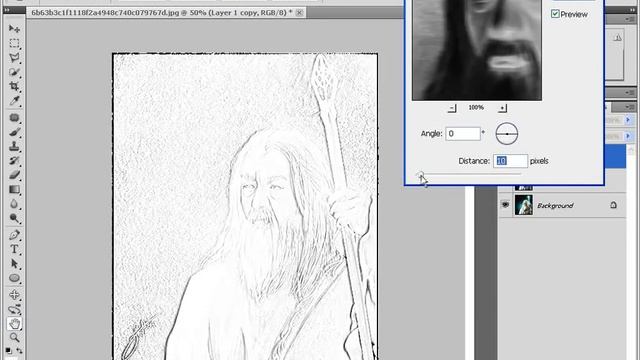Toggle the Preview checkbox in Motion Blur
This screenshot has width=640, height=360.
[x=555, y=14]
